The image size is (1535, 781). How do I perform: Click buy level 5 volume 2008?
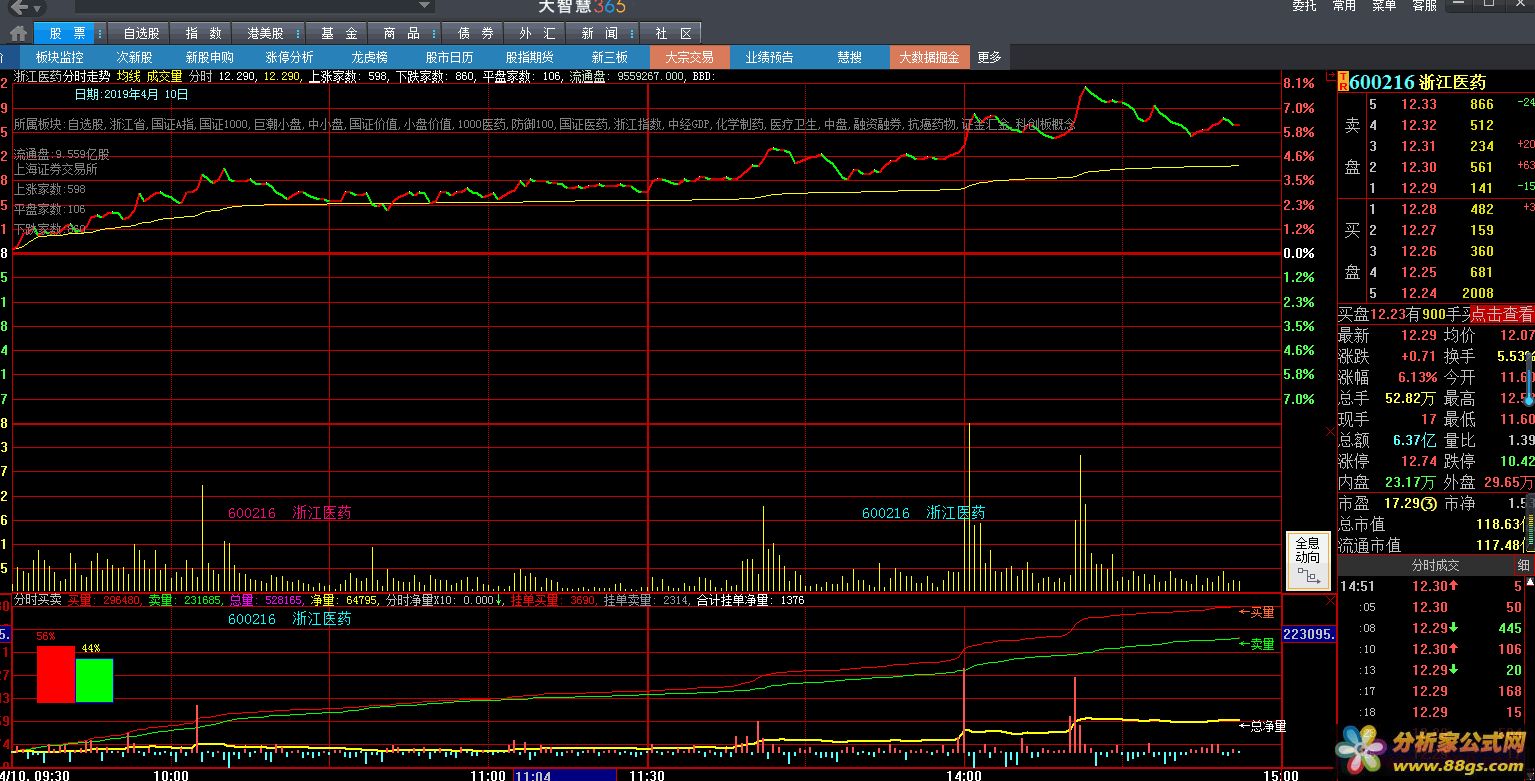click(x=1477, y=293)
